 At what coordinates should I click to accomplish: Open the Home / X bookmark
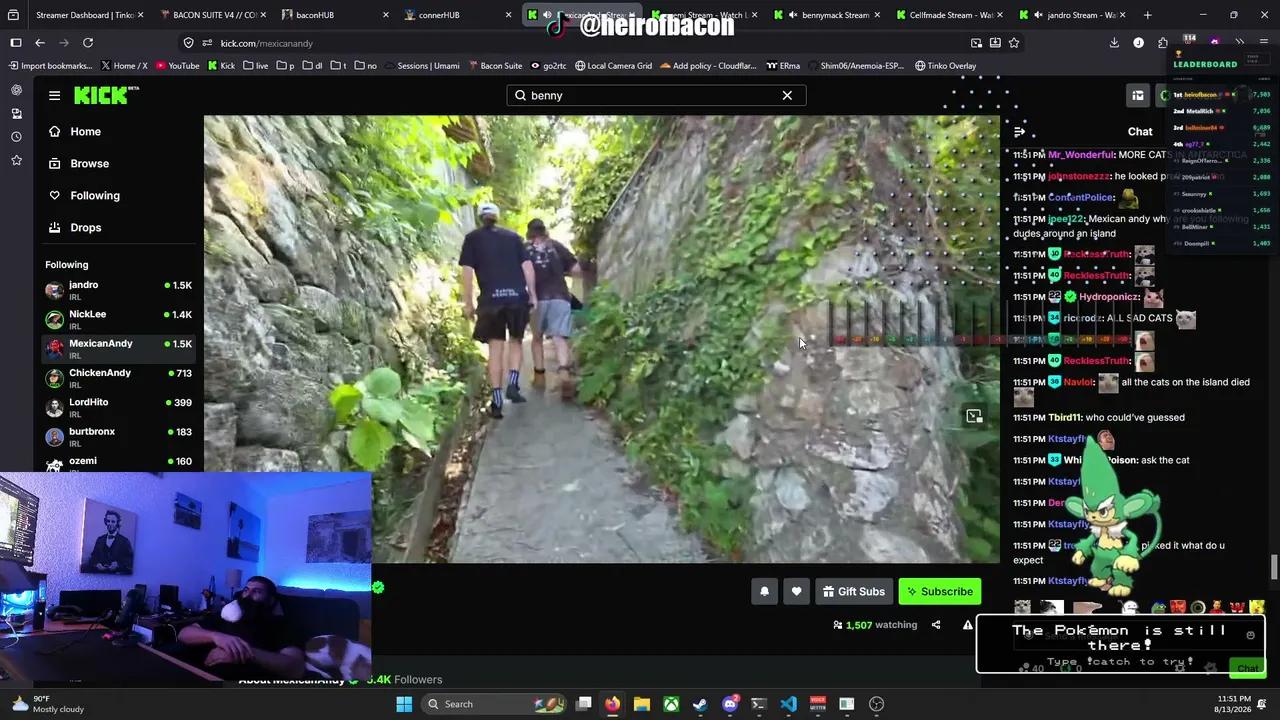[x=123, y=66]
